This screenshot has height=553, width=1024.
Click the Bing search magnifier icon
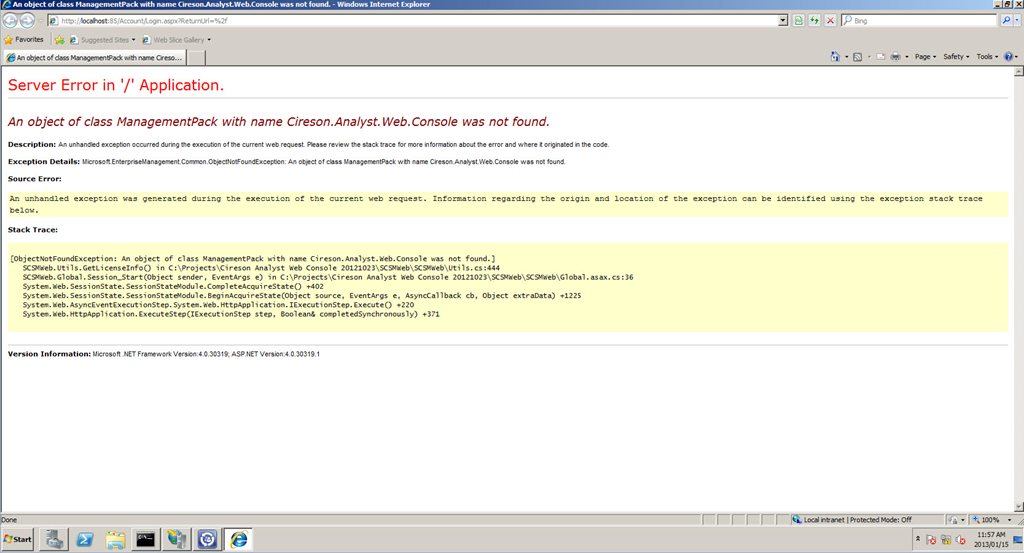(1006, 20)
